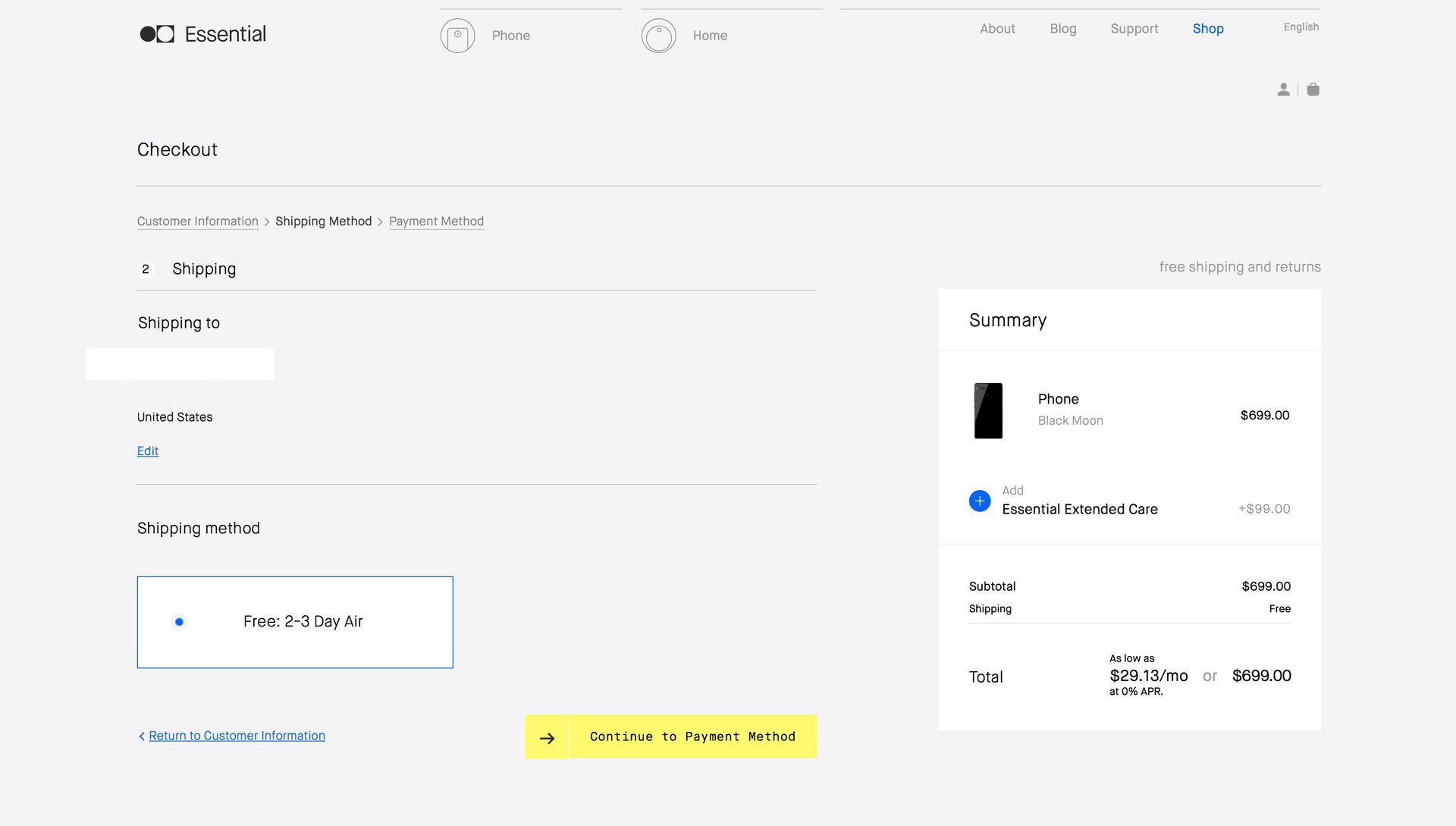Select Free 2-3 Day Air radio option
This screenshot has width=1456, height=826.
coord(179,622)
